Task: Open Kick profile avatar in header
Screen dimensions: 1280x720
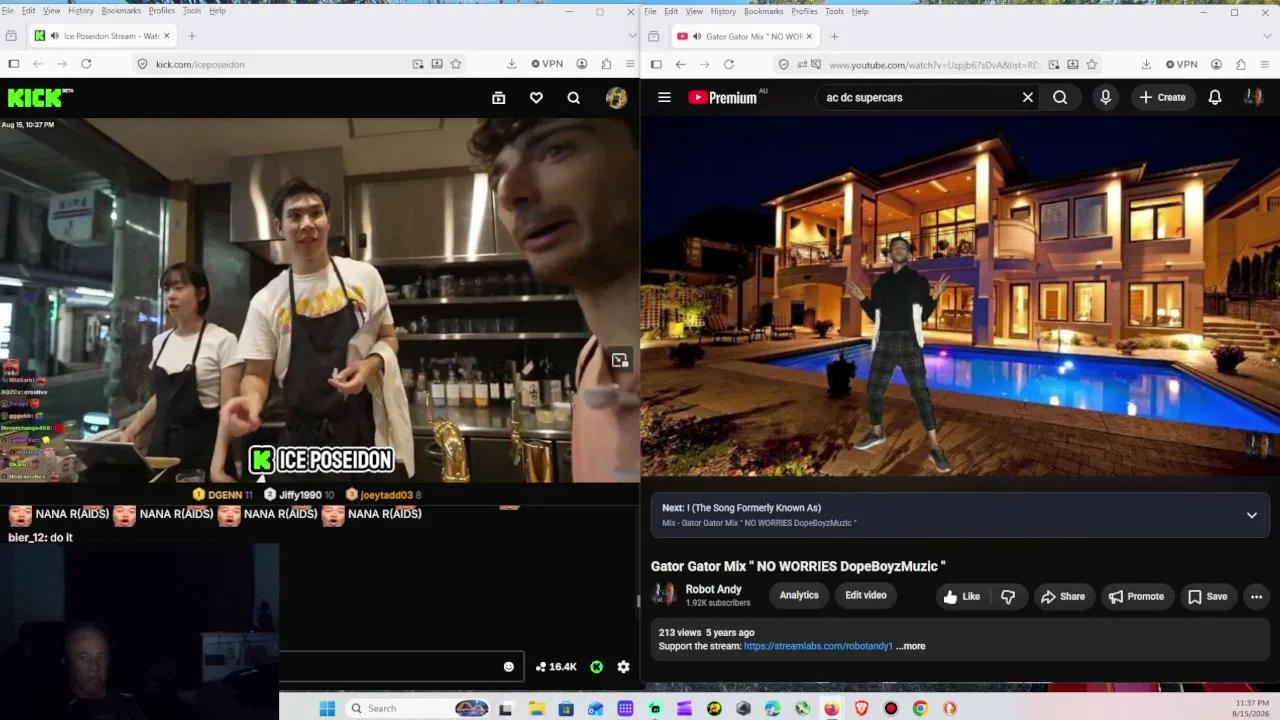Action: (x=616, y=98)
